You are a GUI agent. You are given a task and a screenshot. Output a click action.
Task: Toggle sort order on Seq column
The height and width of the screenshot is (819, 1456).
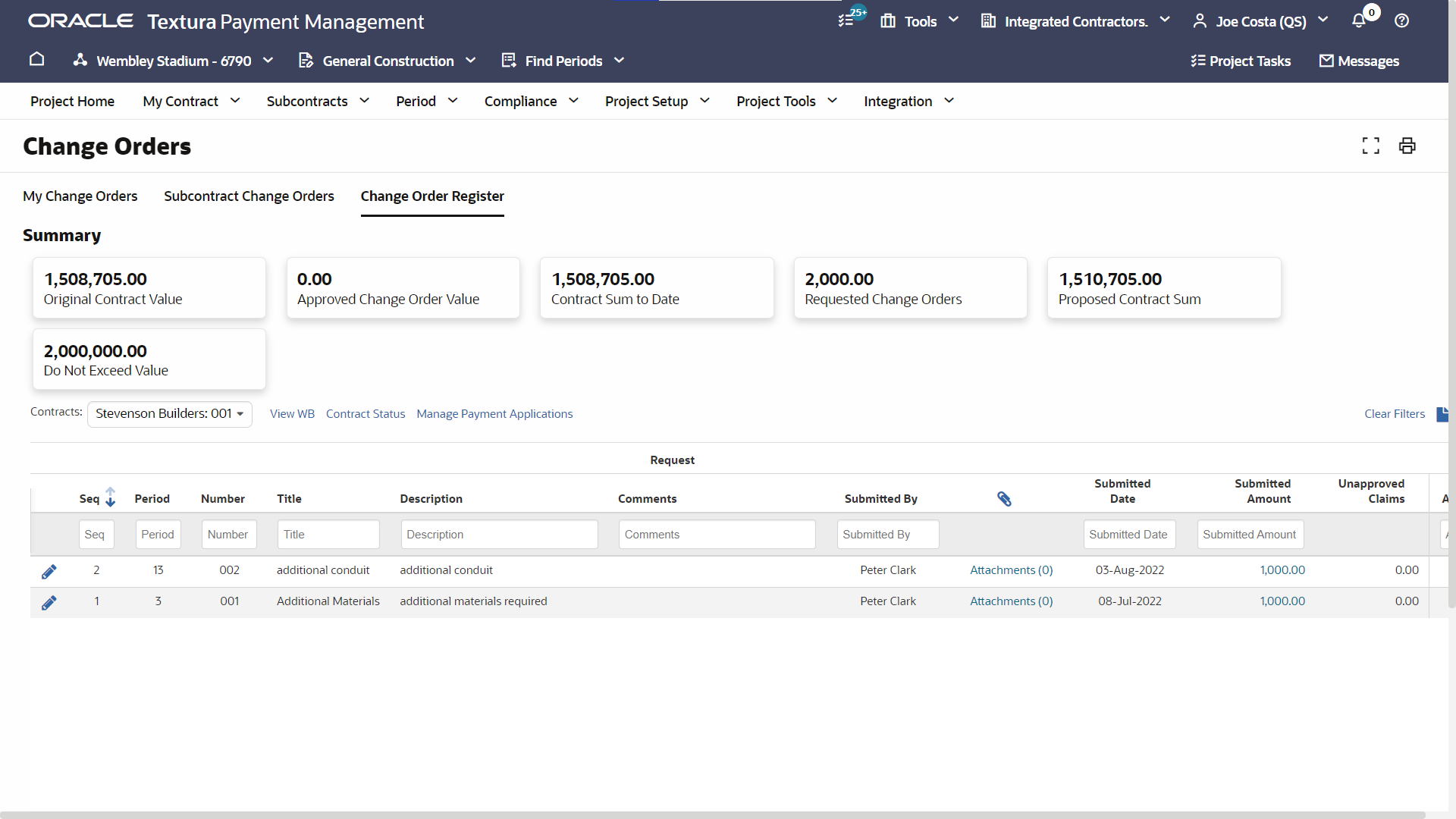111,497
